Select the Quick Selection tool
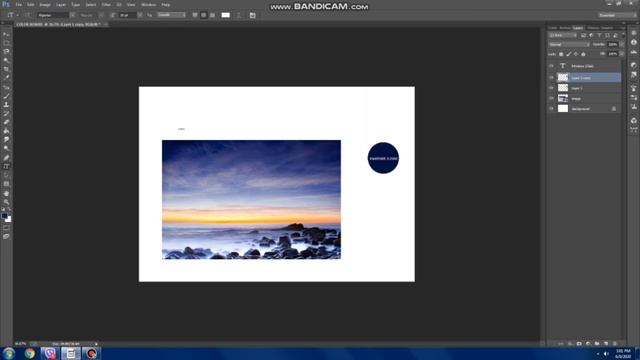Image resolution: width=640 pixels, height=360 pixels. click(6, 60)
